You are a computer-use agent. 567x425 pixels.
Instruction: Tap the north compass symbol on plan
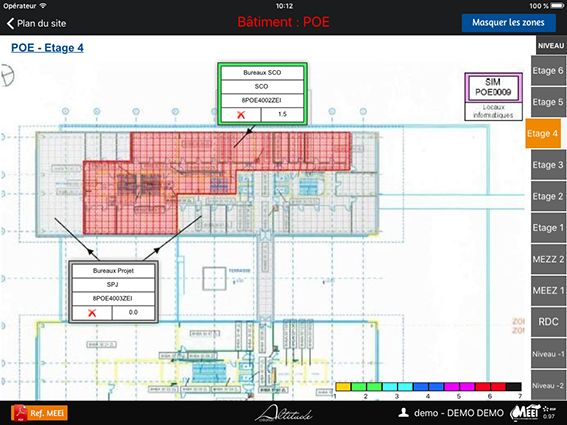[7, 76]
